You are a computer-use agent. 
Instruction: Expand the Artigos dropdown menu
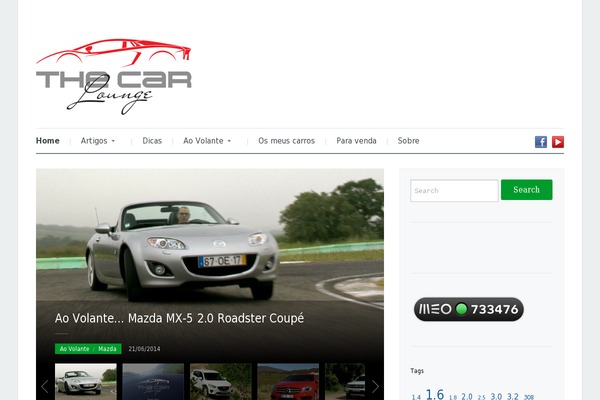click(98, 141)
